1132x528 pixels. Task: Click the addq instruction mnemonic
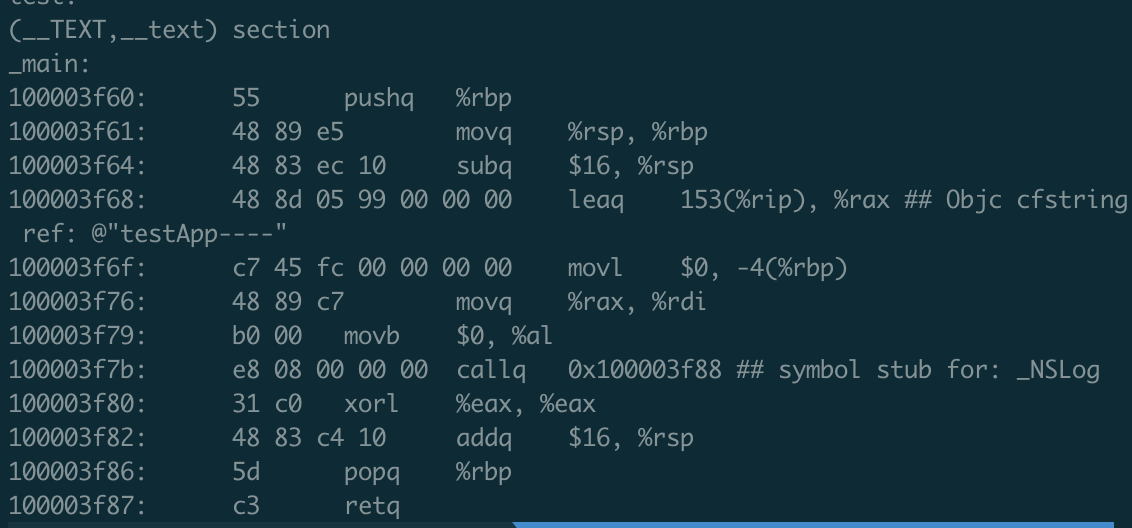(x=484, y=438)
